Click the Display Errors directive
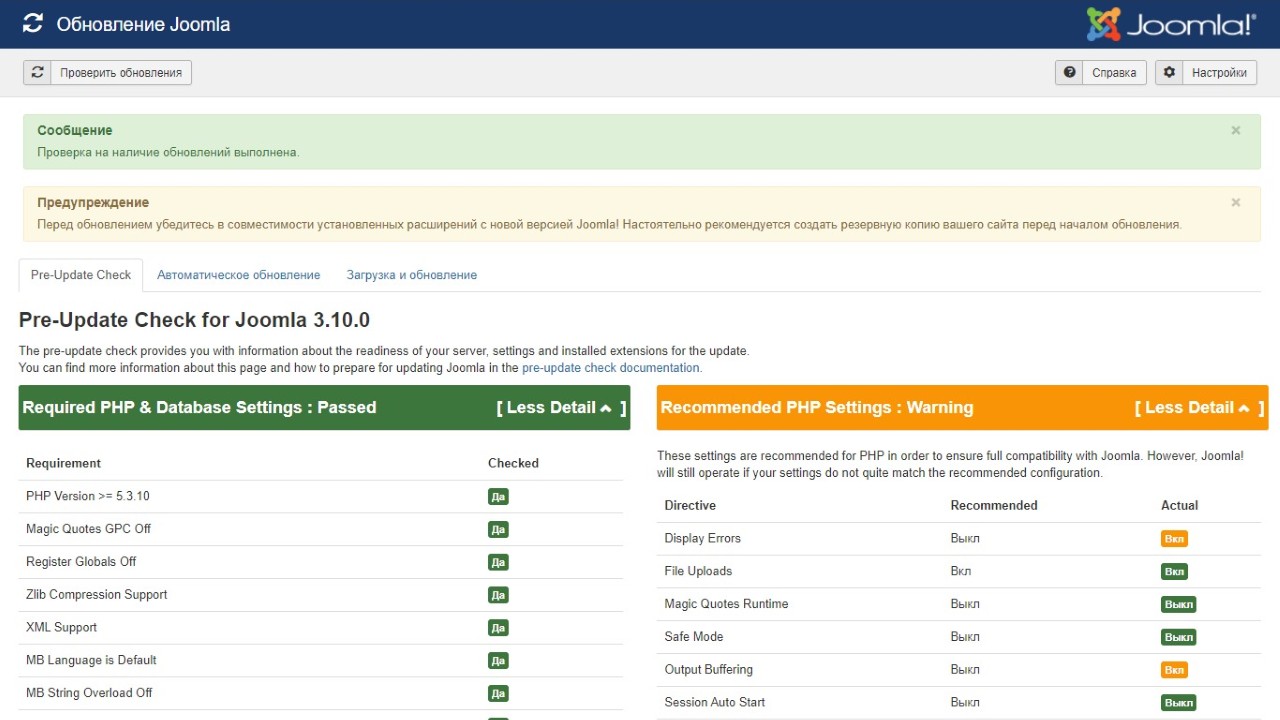Image resolution: width=1280 pixels, height=720 pixels. [x=703, y=538]
